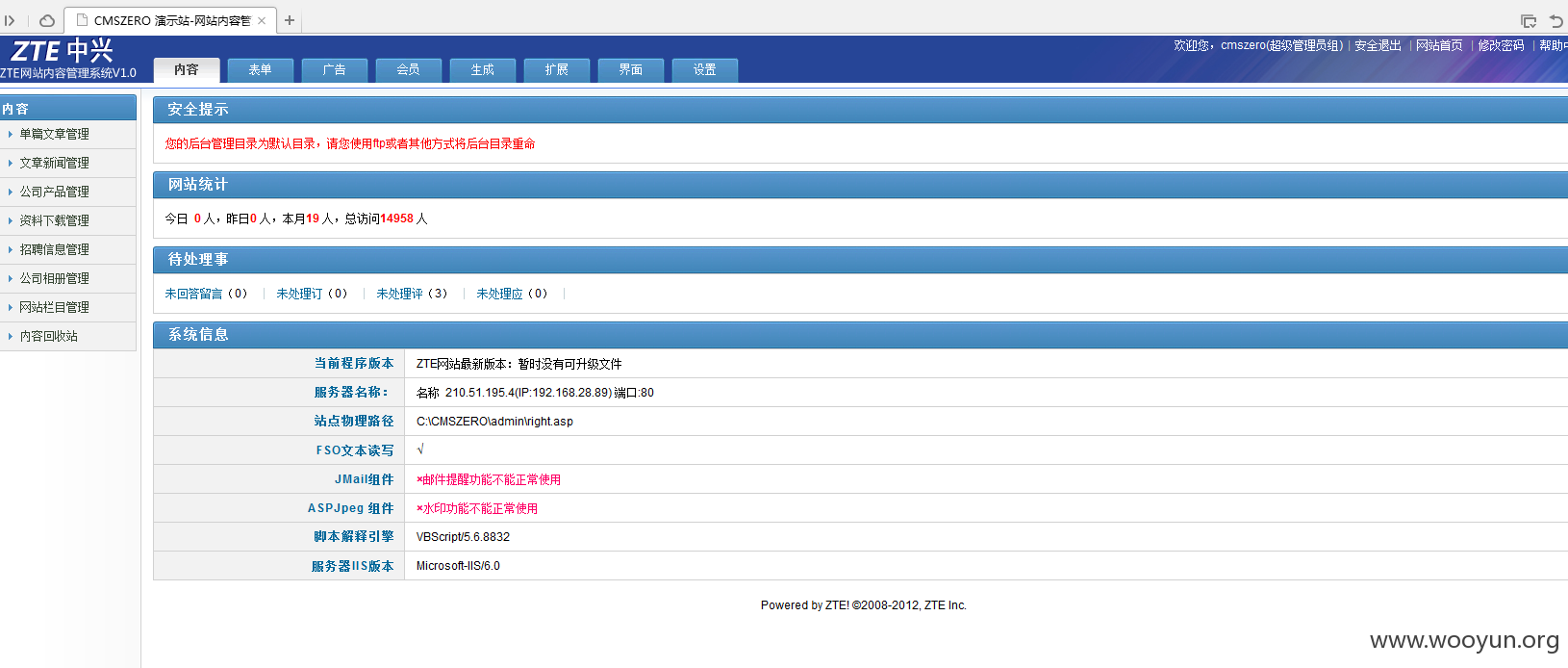Click the FSO文本读写 checkmark value

point(420,450)
